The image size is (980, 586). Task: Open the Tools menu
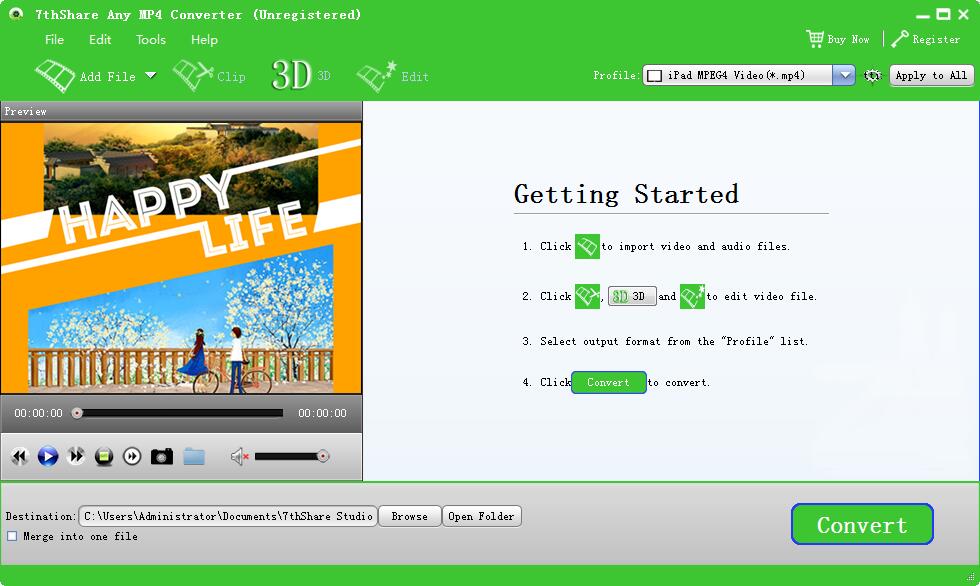pyautogui.click(x=149, y=40)
